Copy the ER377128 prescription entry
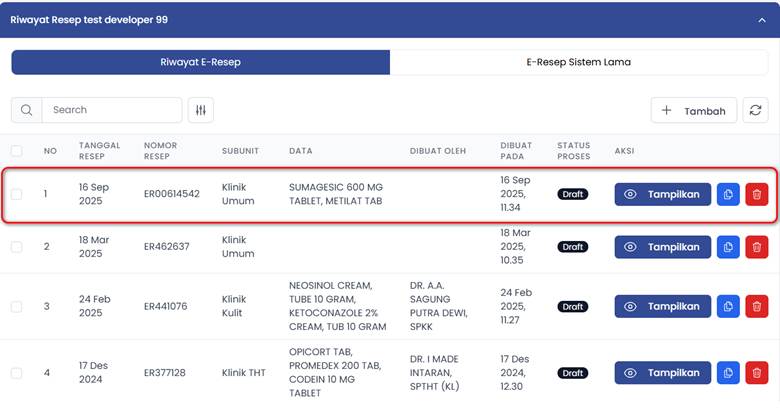780x409 pixels. (x=728, y=373)
